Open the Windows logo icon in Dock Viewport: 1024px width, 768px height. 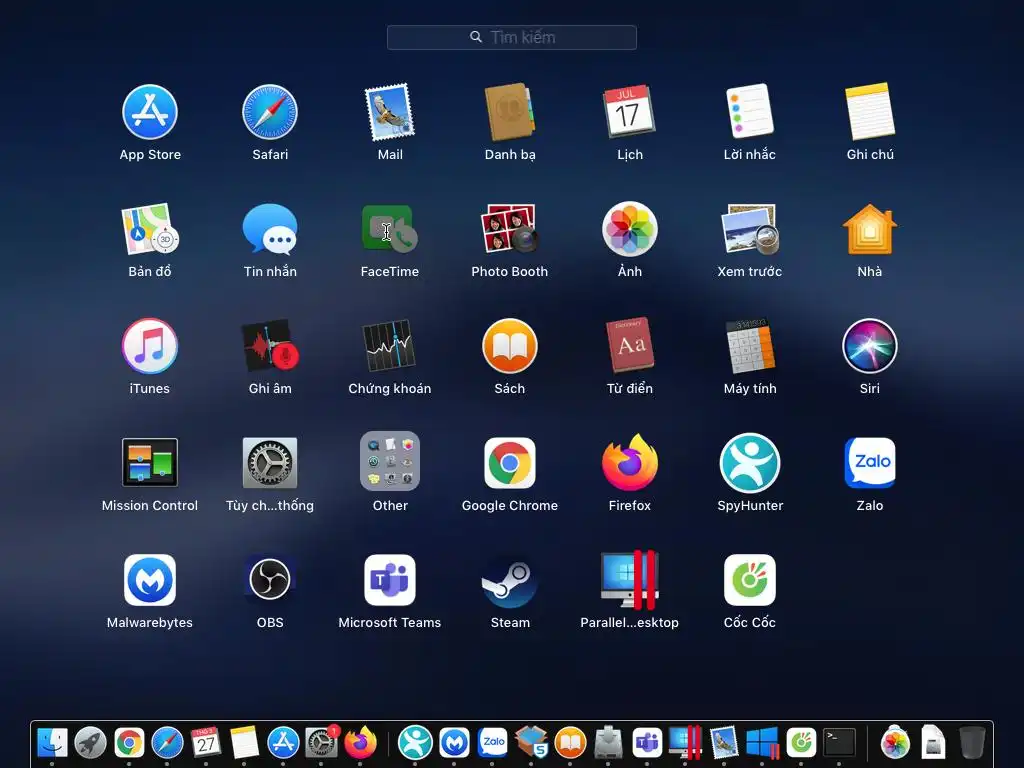762,743
